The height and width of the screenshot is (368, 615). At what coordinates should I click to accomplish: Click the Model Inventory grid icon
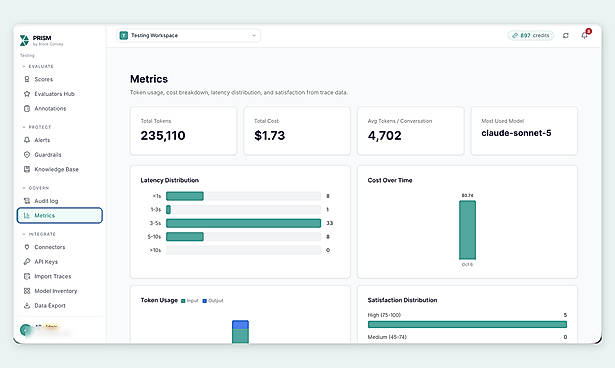(27, 291)
